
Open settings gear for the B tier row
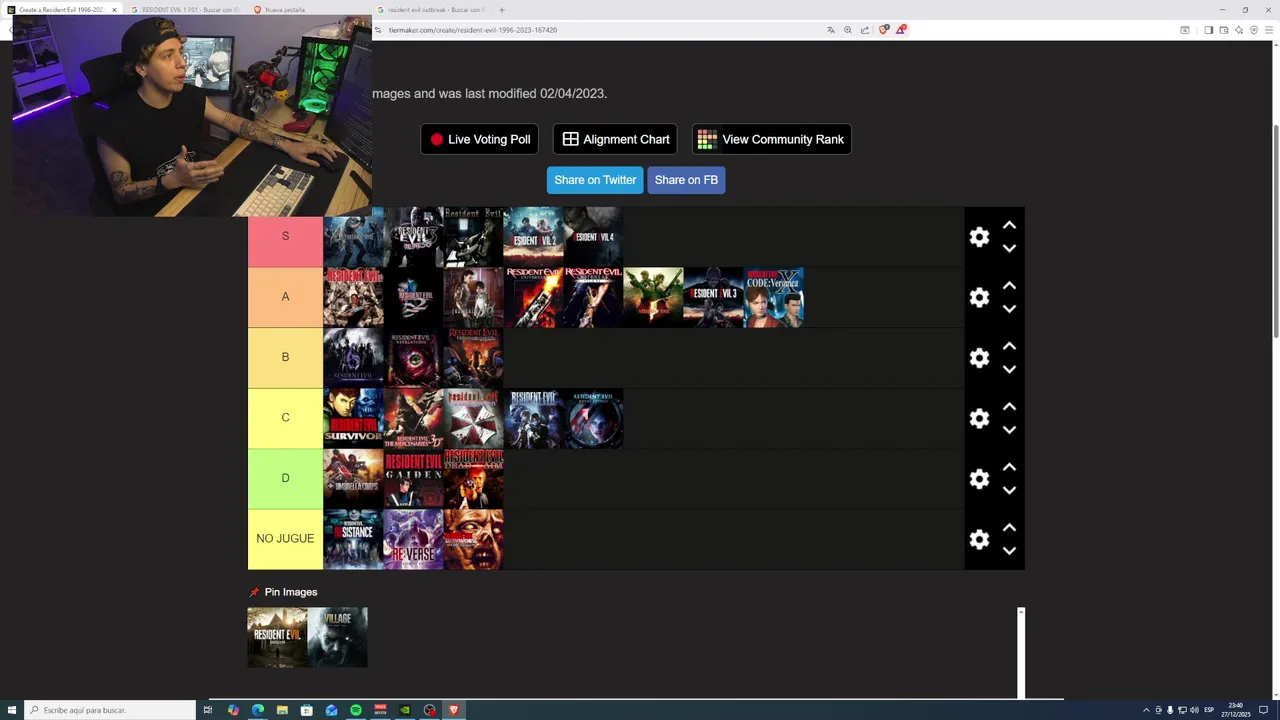click(x=979, y=358)
